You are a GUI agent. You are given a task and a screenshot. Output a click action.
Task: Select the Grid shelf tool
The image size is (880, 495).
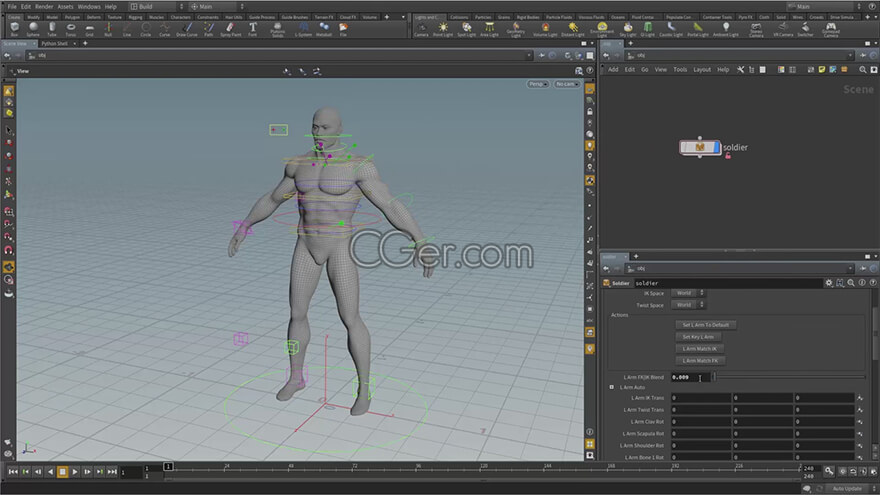pos(89,29)
